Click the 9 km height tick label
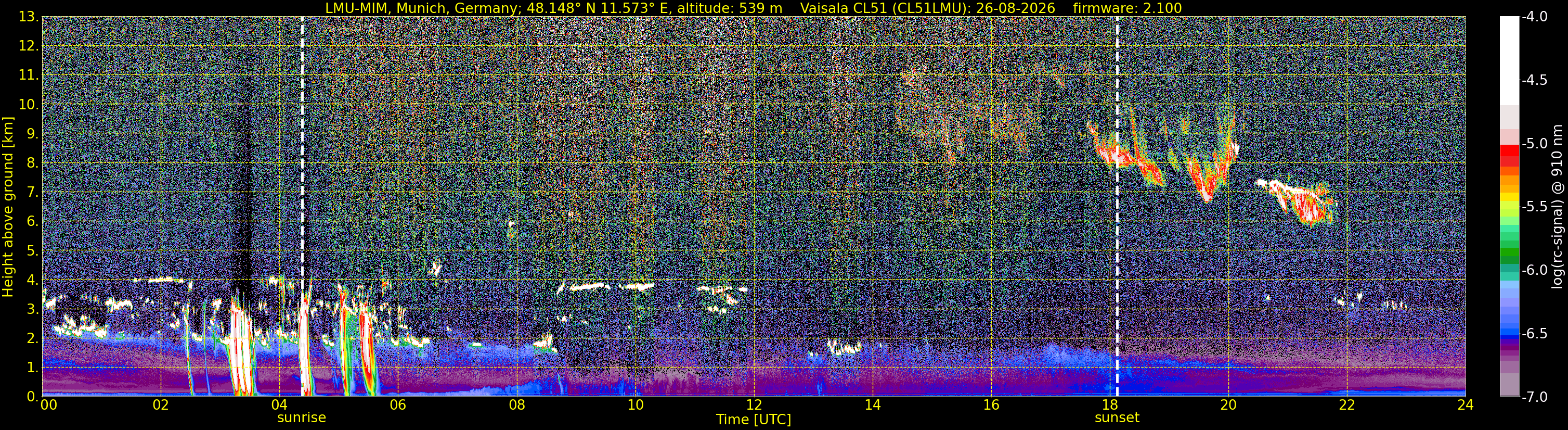This screenshot has width=1568, height=430. pyautogui.click(x=33, y=133)
